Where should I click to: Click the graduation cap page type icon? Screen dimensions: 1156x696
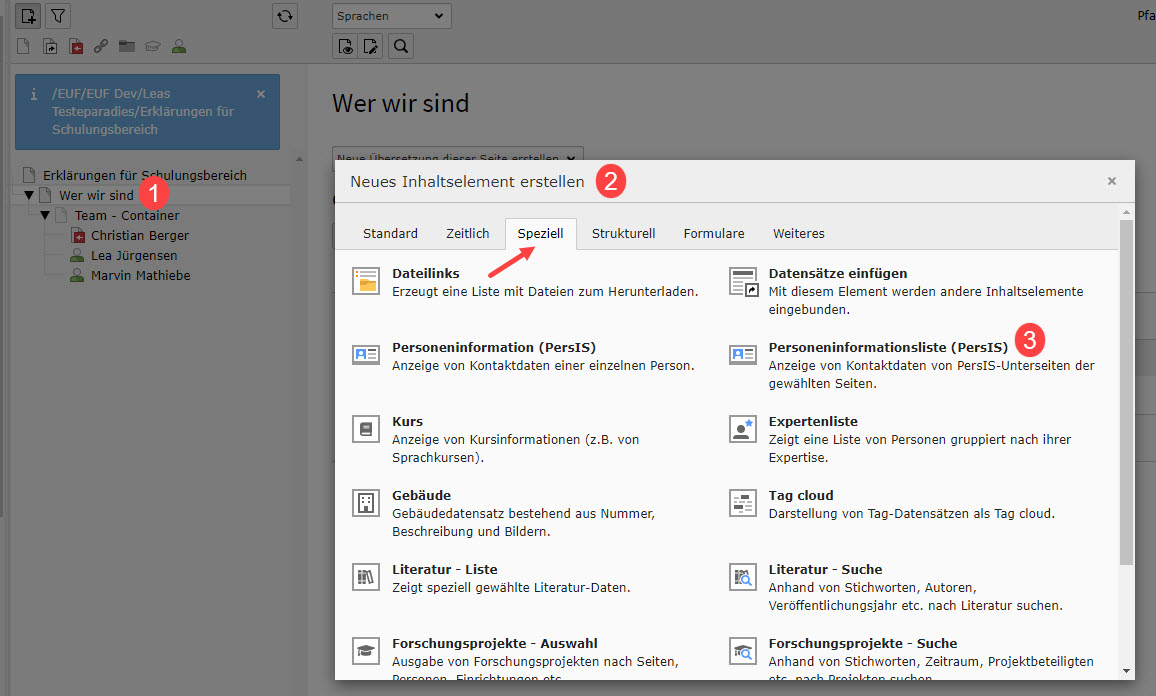click(x=153, y=46)
